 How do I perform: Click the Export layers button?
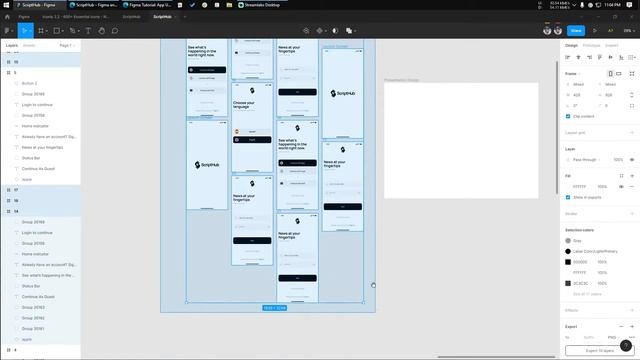coord(600,351)
